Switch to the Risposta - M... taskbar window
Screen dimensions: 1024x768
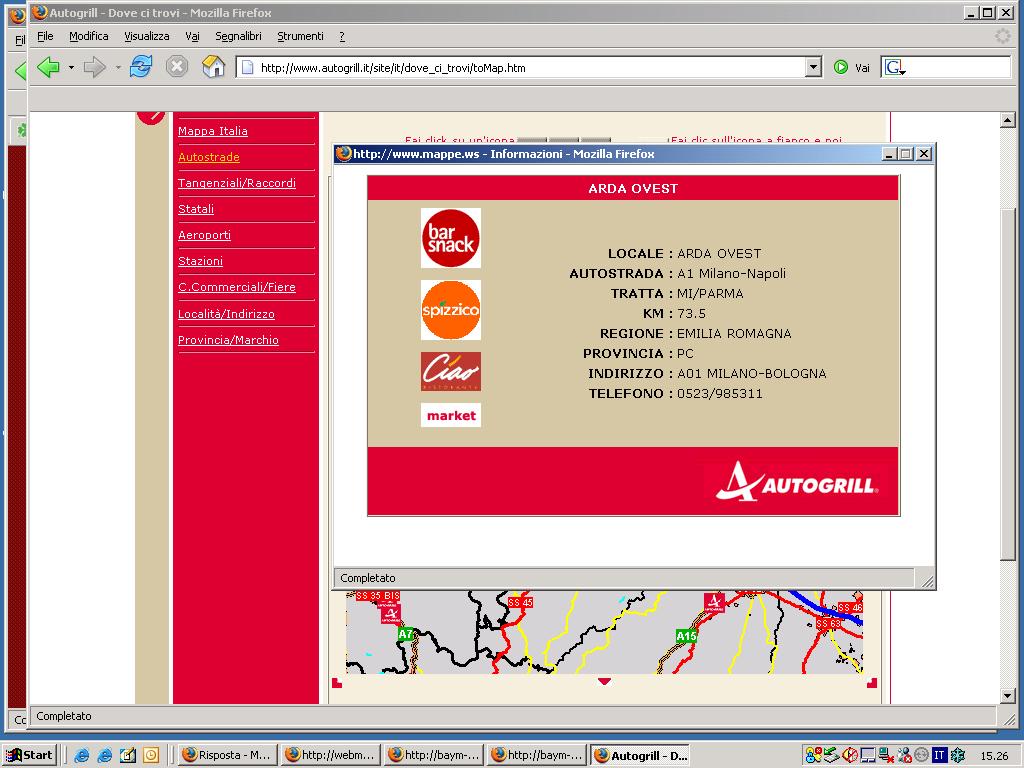(227, 755)
